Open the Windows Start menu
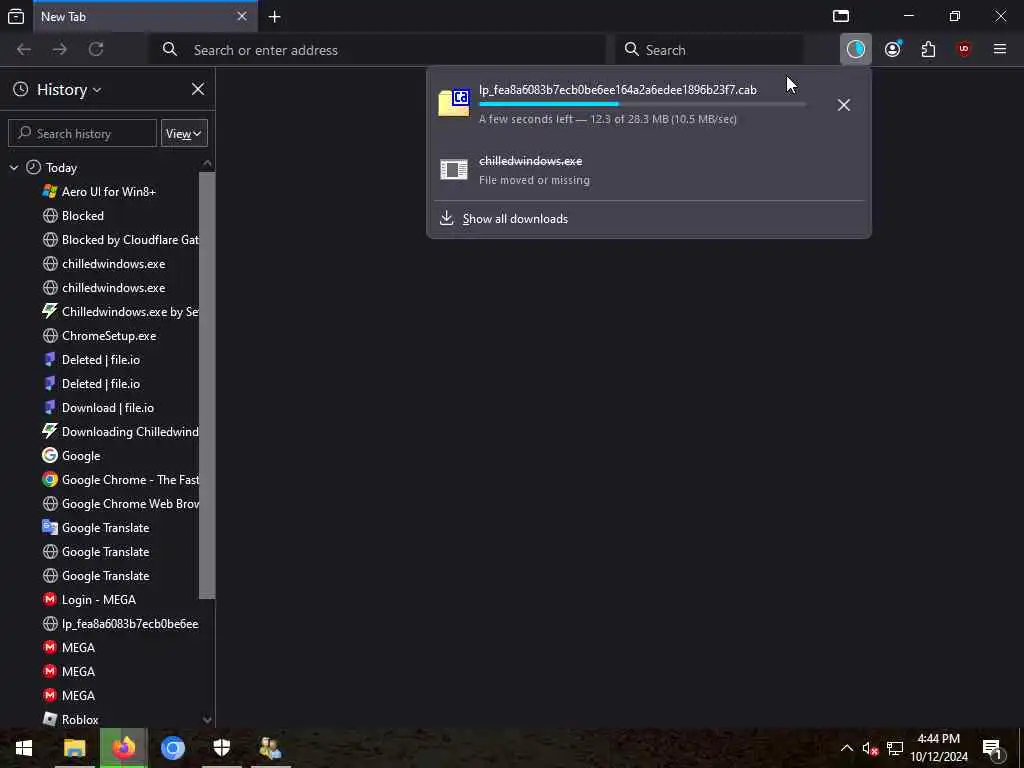The height and width of the screenshot is (768, 1024). [24, 748]
